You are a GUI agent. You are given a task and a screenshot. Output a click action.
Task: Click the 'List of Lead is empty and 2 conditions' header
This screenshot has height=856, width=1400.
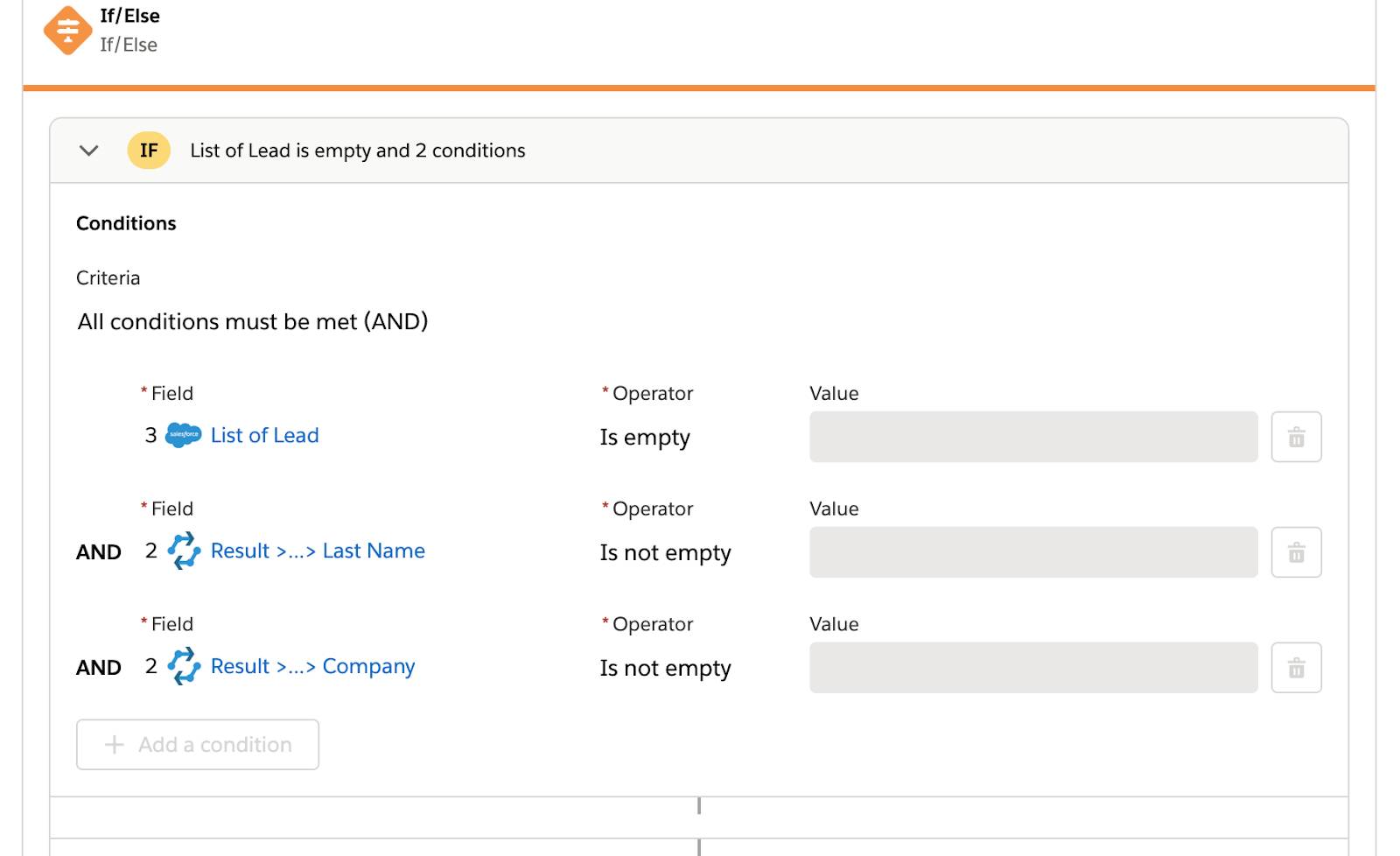coord(358,151)
